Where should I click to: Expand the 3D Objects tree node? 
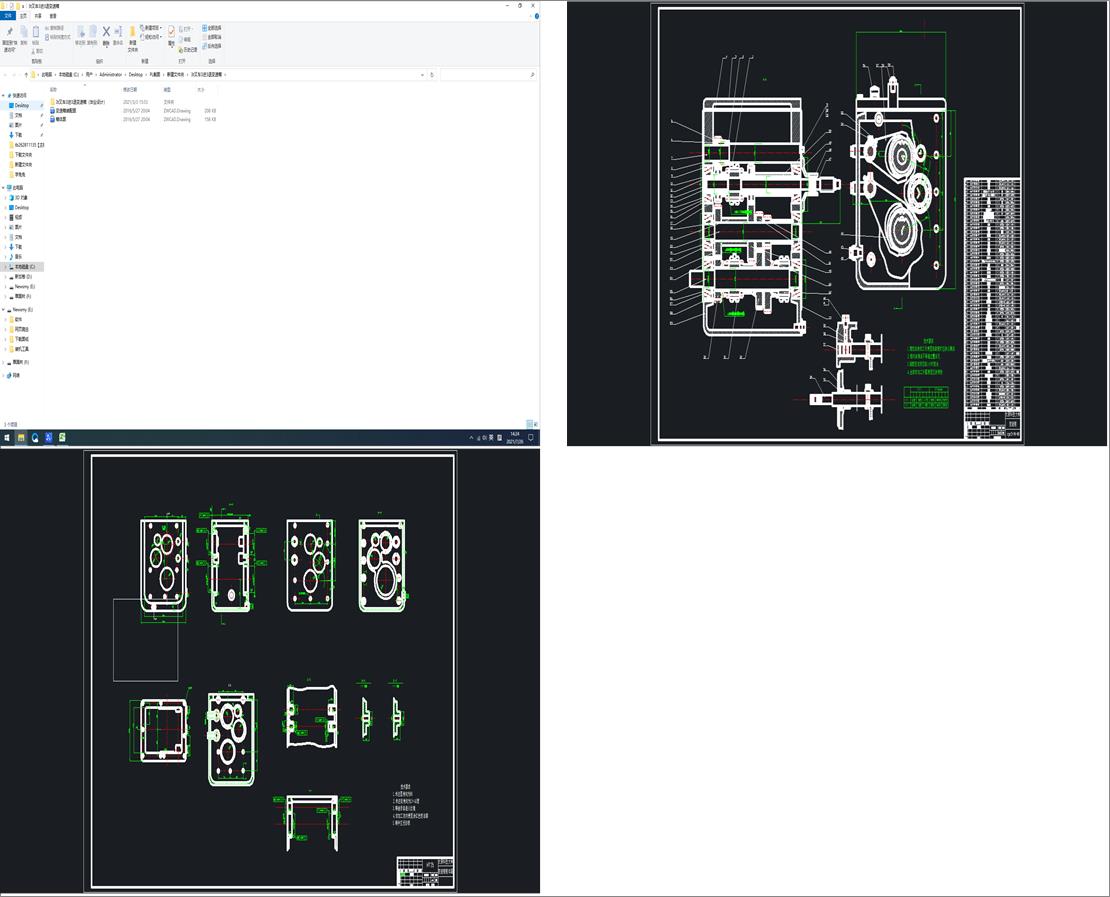(x=6, y=198)
